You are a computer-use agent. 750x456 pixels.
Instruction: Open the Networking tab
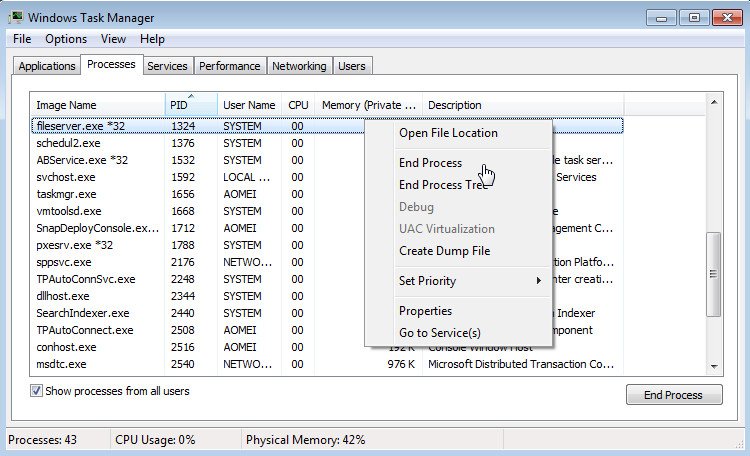[299, 66]
